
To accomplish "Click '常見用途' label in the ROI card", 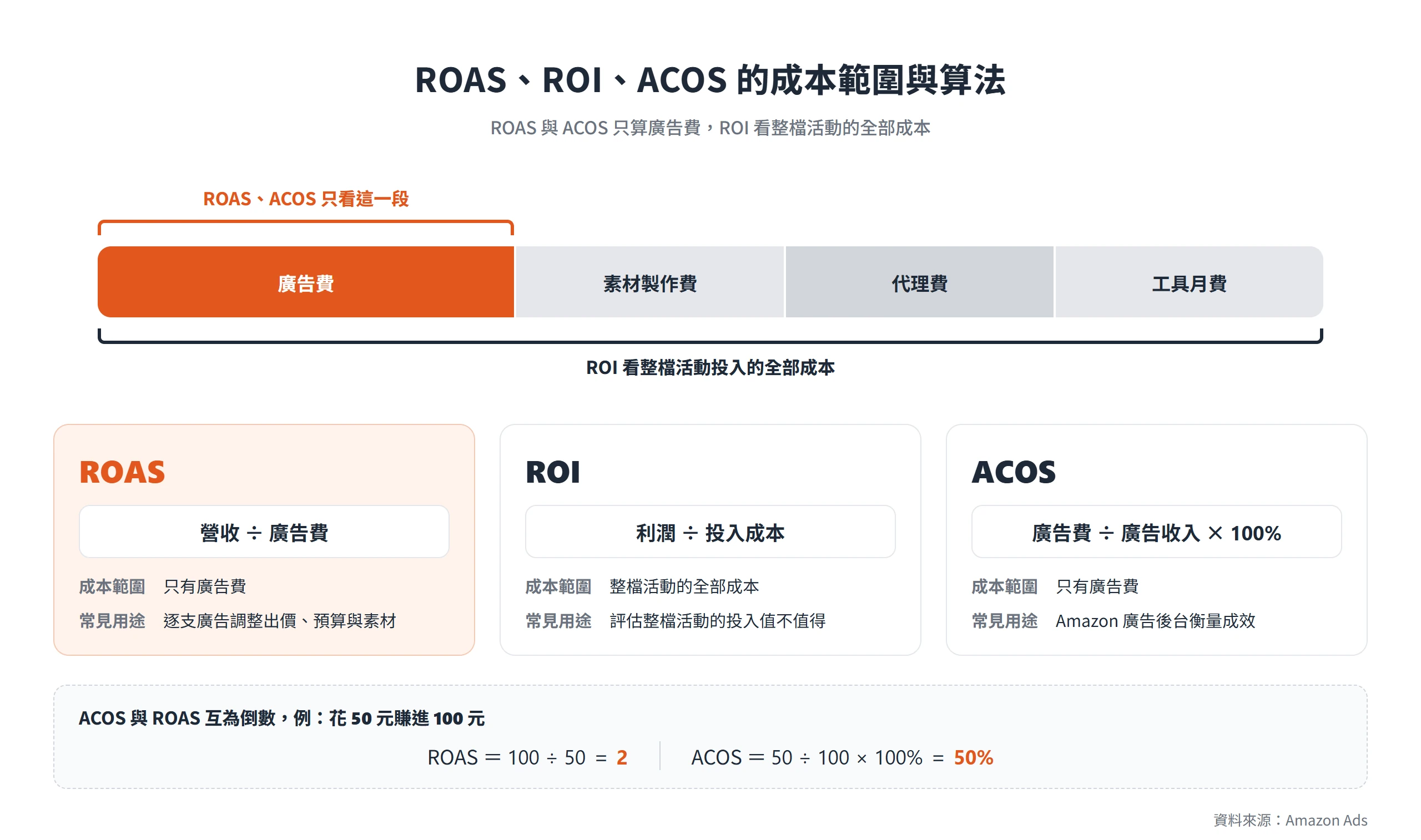I will click(x=558, y=621).
